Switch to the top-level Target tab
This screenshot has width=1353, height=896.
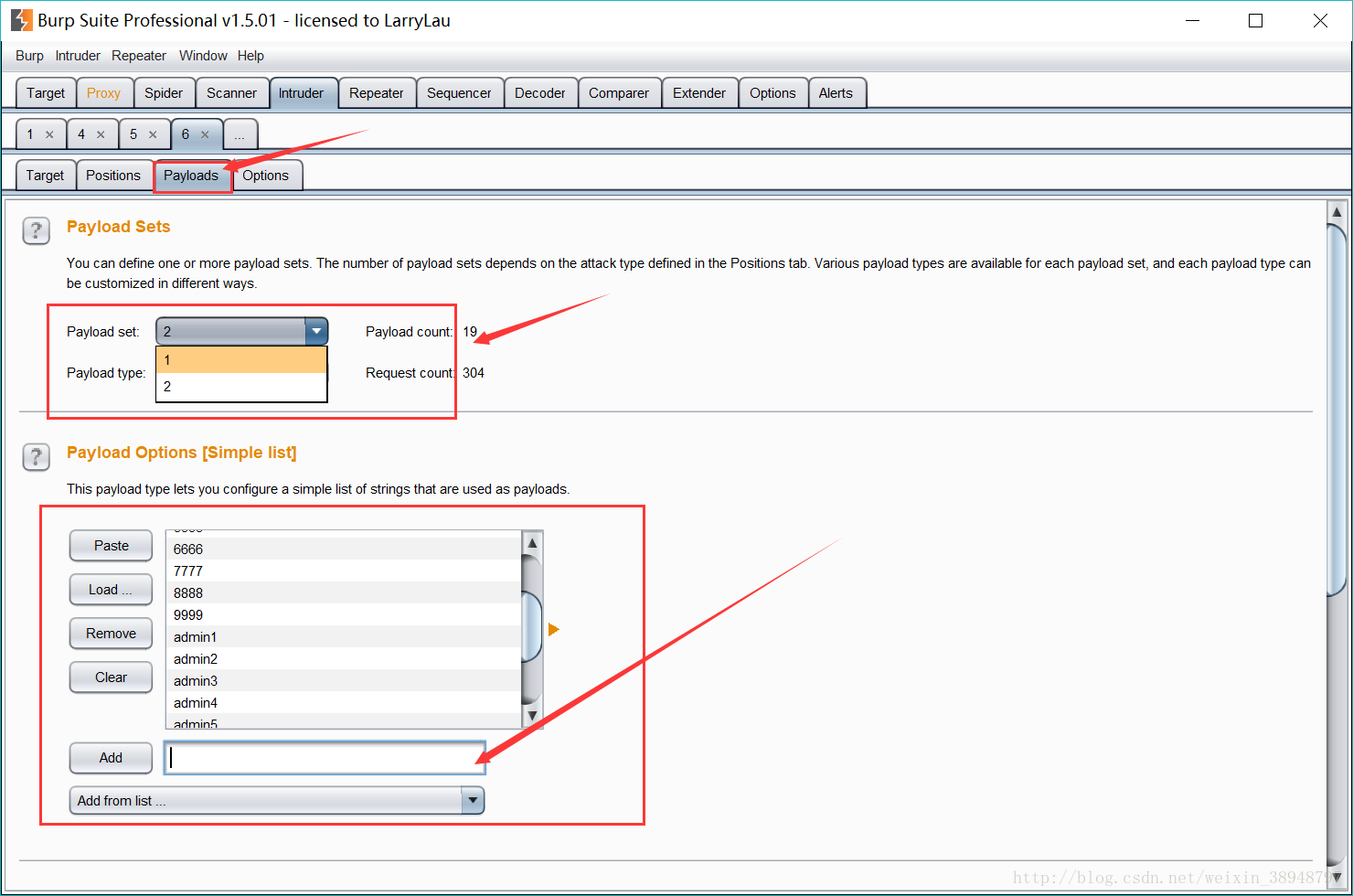46,93
